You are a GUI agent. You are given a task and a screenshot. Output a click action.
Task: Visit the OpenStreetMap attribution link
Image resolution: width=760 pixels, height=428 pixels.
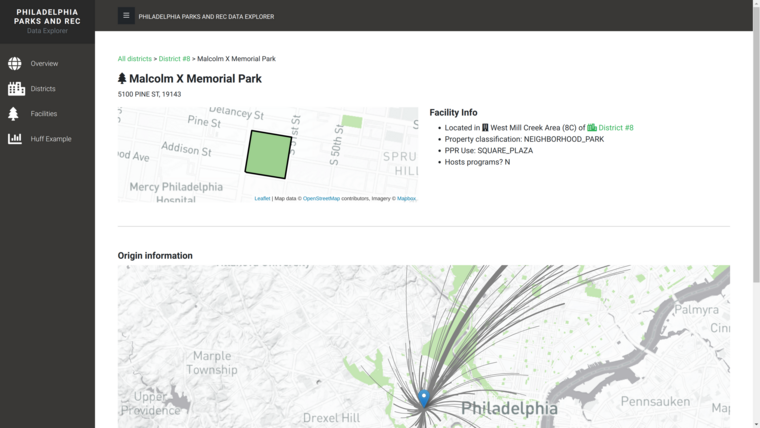coord(321,198)
